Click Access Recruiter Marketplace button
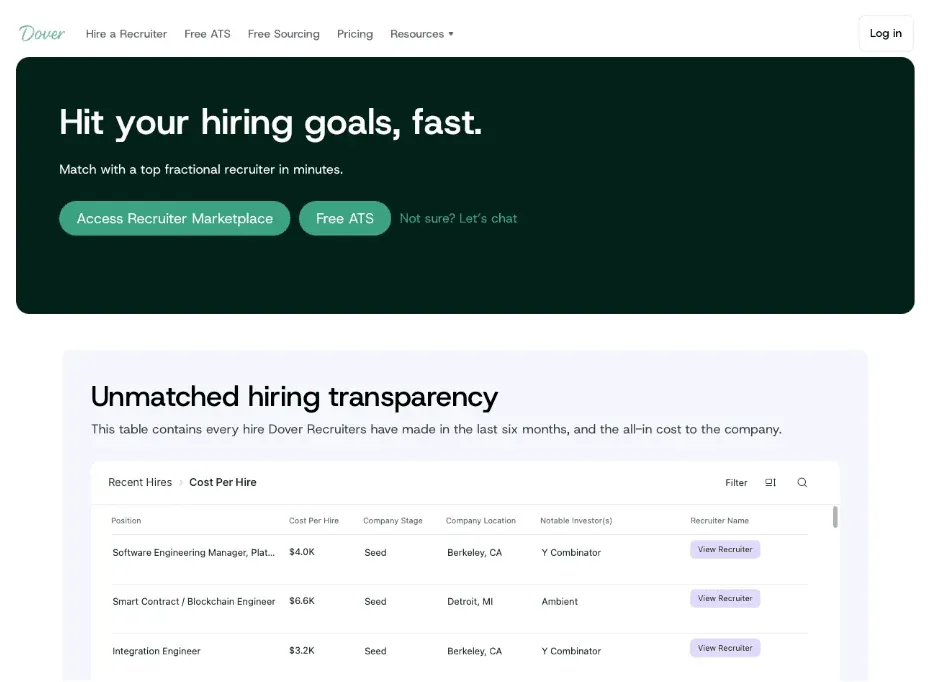 174,219
